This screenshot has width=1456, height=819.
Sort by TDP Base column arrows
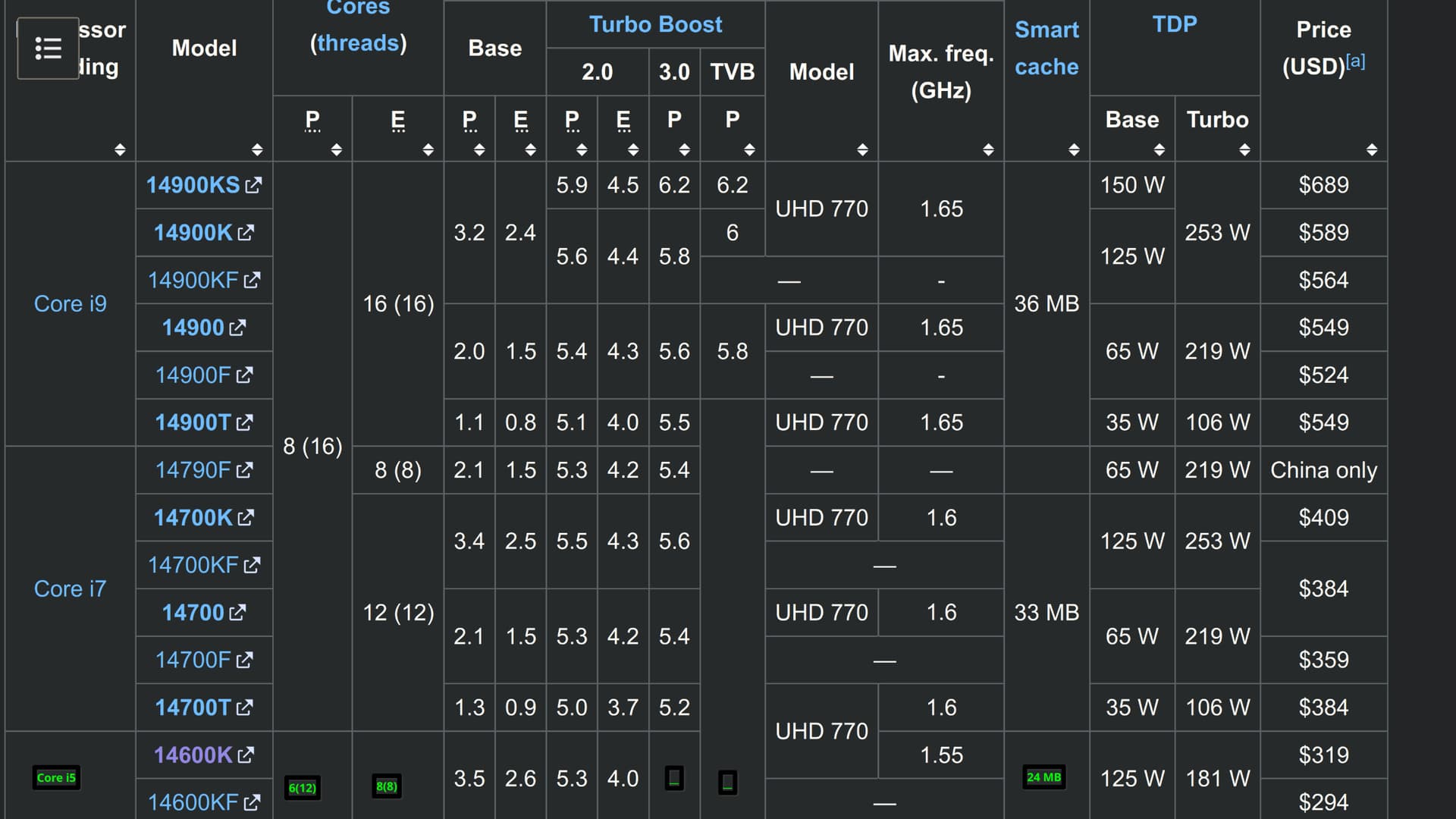(x=1159, y=149)
